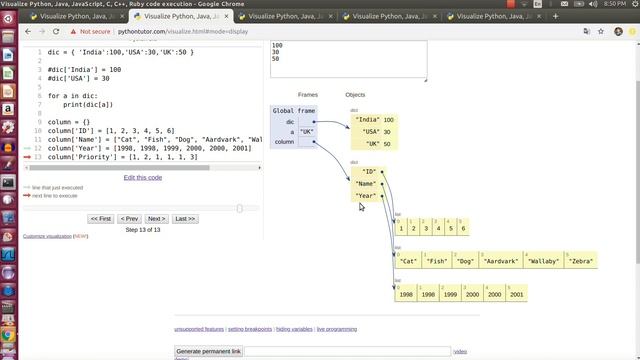Click the red recording indicator in top bar

(x=511, y=4)
